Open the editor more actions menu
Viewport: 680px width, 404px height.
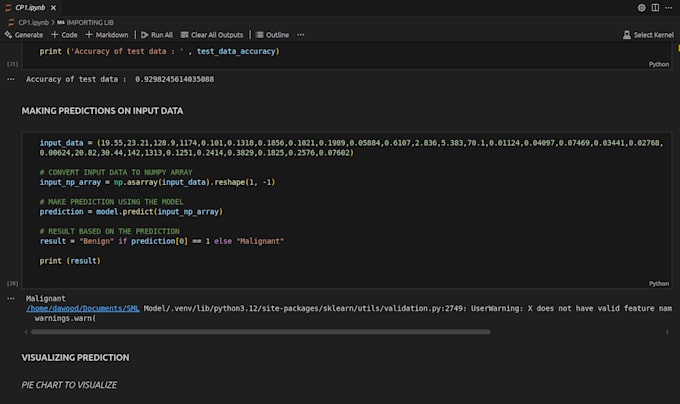(x=670, y=7)
